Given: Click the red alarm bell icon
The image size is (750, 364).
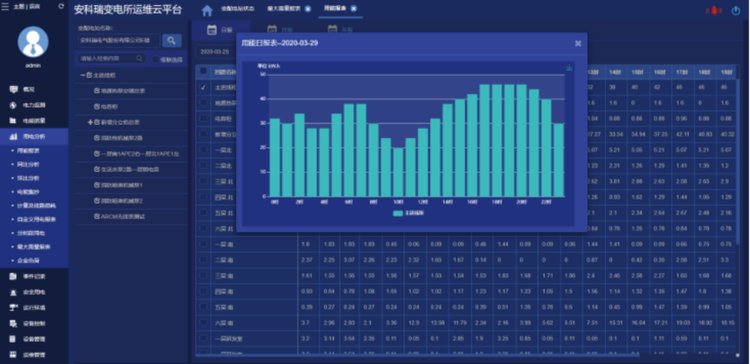Looking at the screenshot, I should [x=715, y=11].
